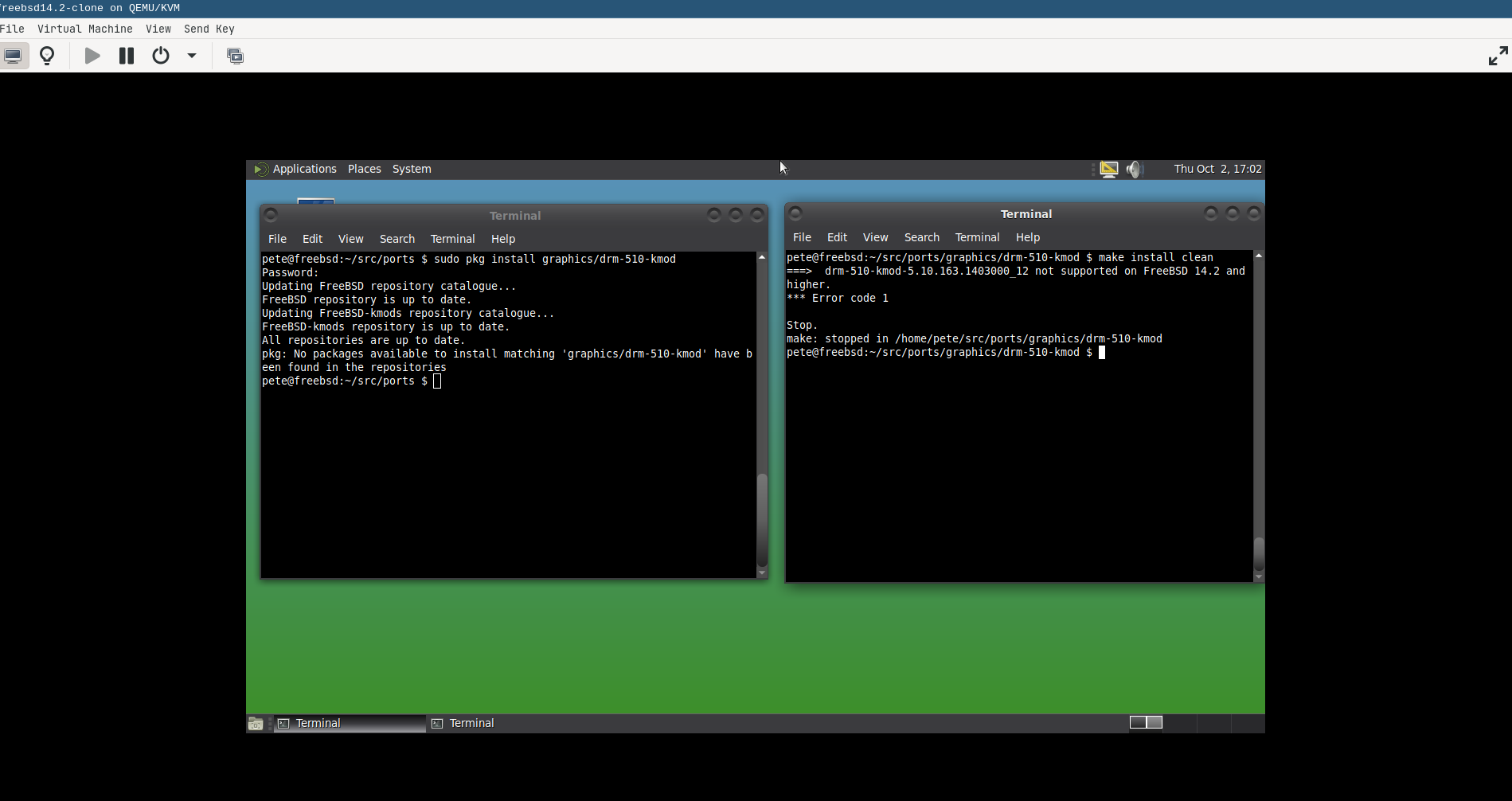Viewport: 1512px width, 801px height.
Task: Click the display notification tray icon
Action: [1109, 169]
